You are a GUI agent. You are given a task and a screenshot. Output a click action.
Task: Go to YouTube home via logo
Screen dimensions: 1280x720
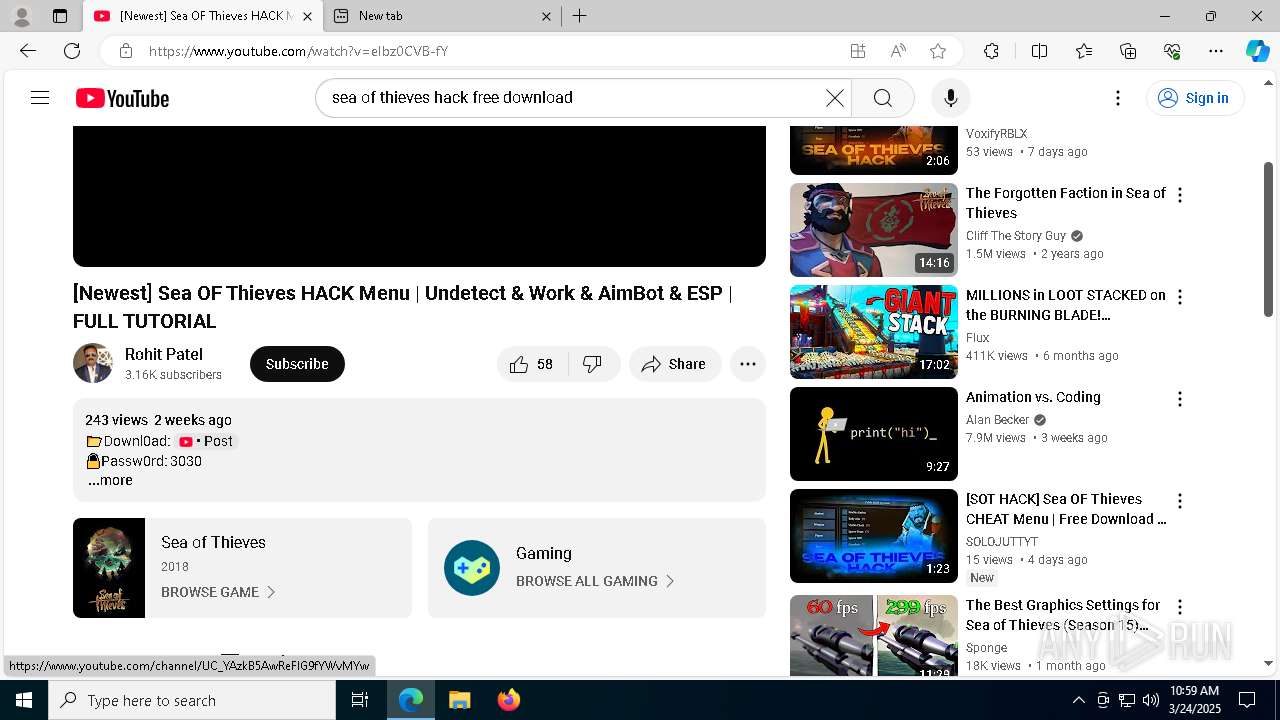[122, 98]
